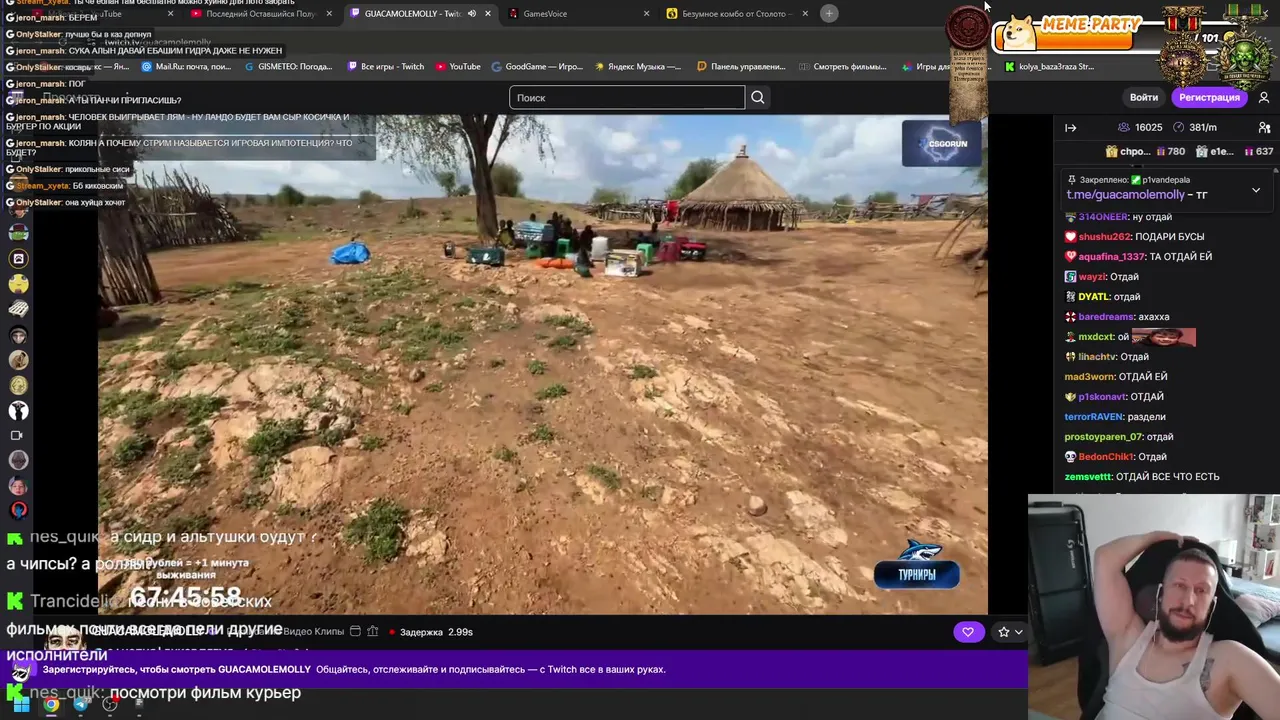The image size is (1280, 720).
Task: Open p1skonavt username in chat
Action: coord(1103,397)
